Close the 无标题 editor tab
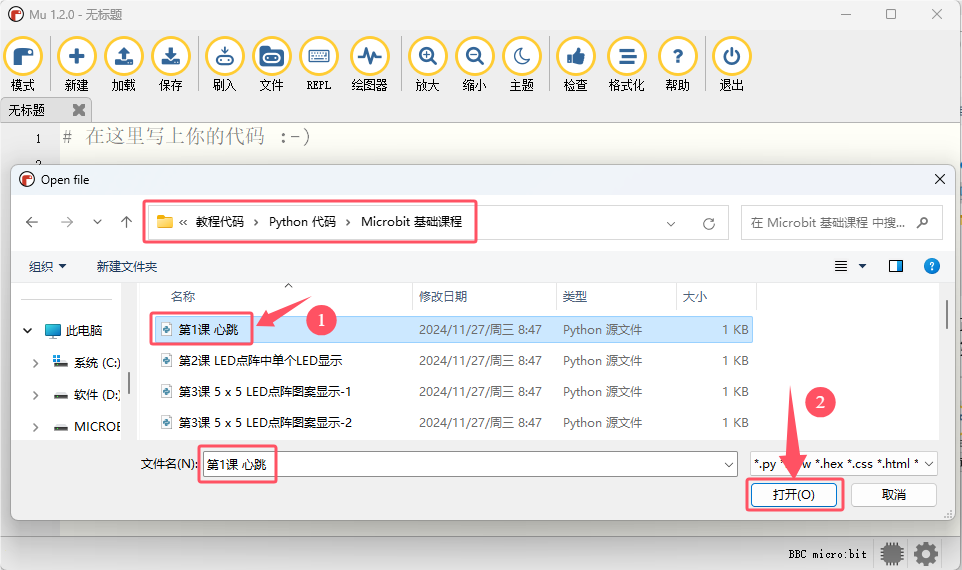The width and height of the screenshot is (962, 570). coord(79,110)
